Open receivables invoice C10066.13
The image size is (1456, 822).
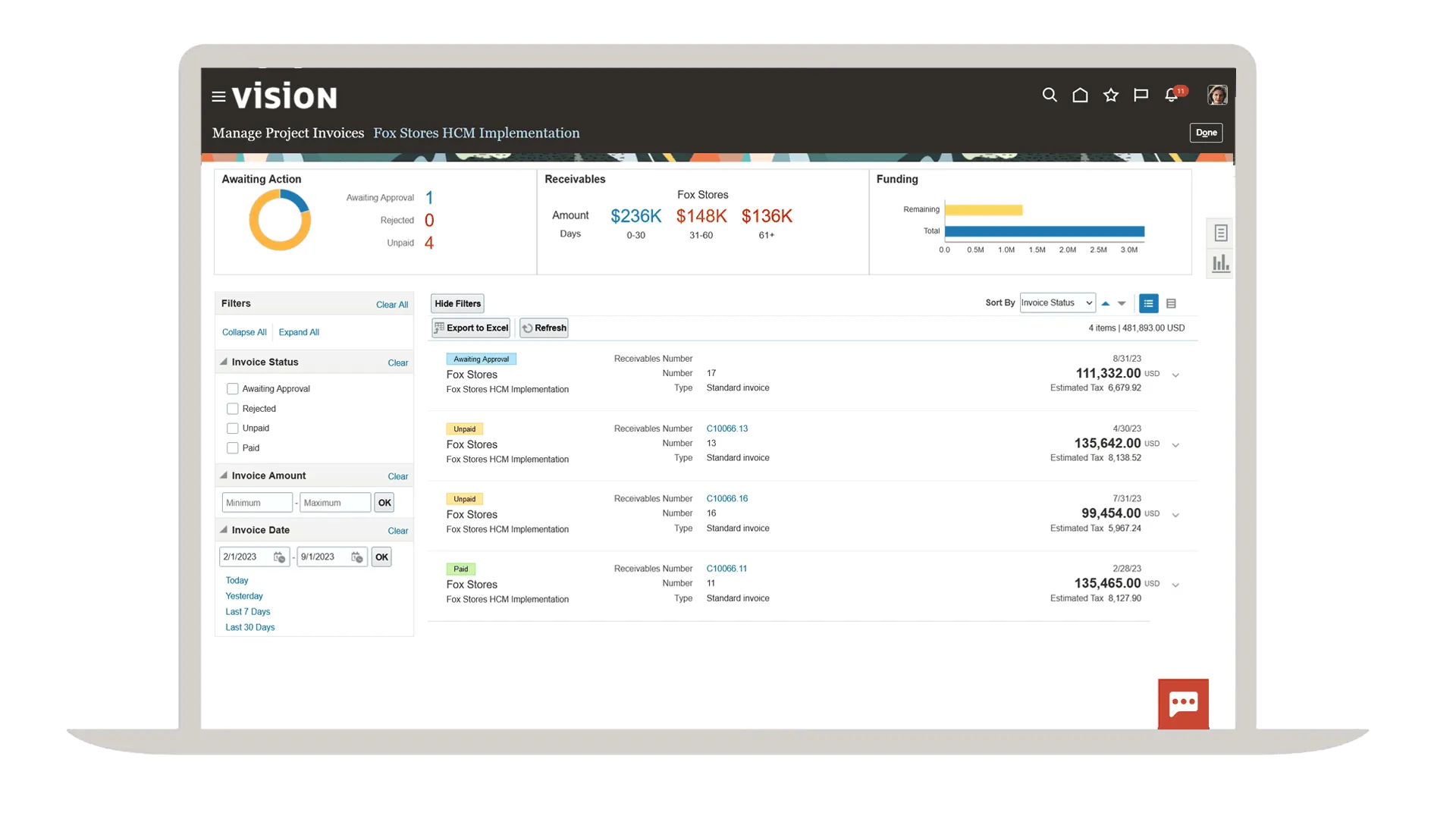(x=726, y=428)
